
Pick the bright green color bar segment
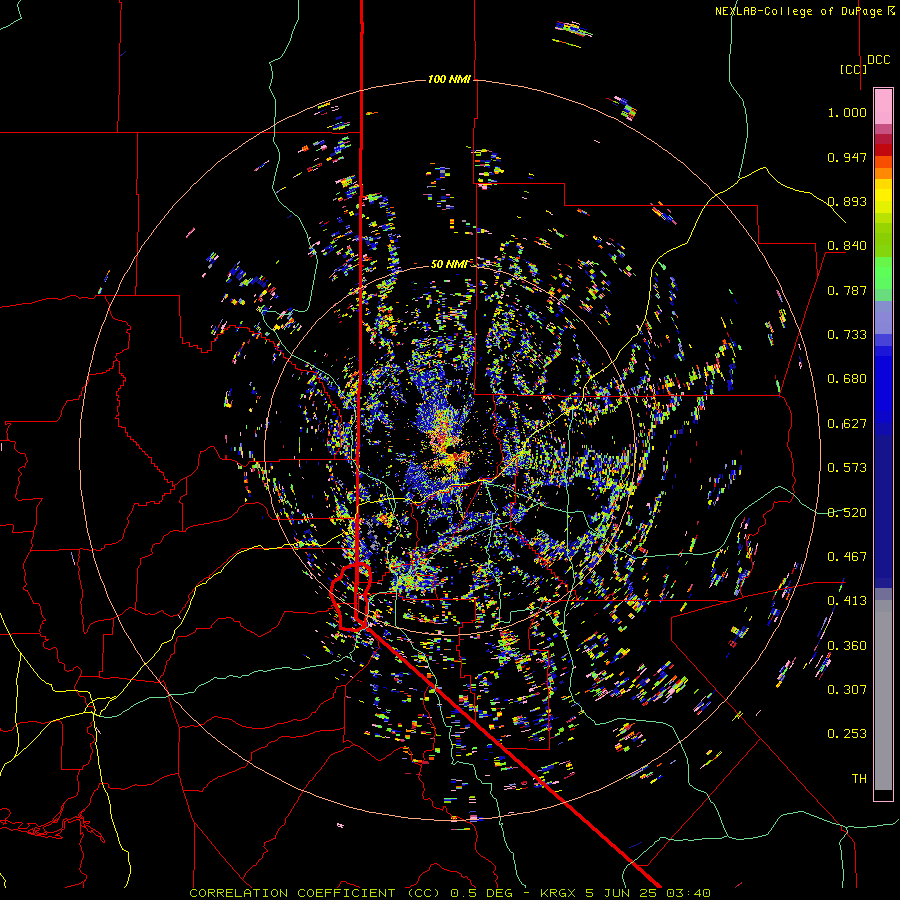883,274
